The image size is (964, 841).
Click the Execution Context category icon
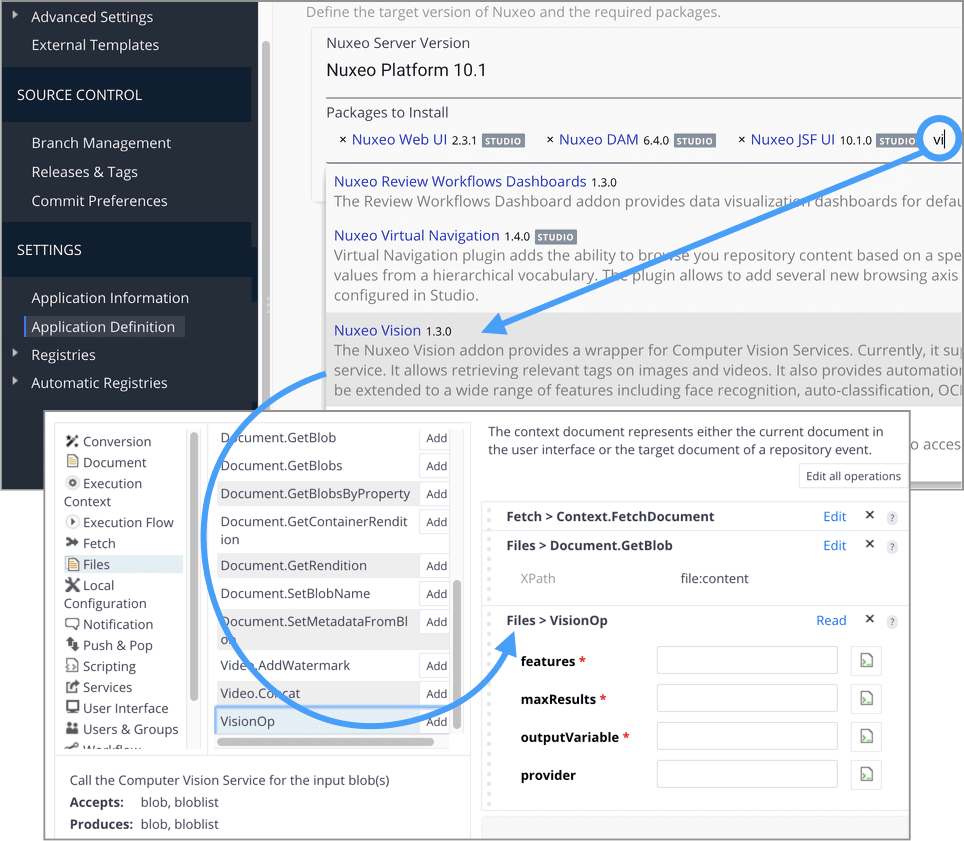click(x=72, y=483)
